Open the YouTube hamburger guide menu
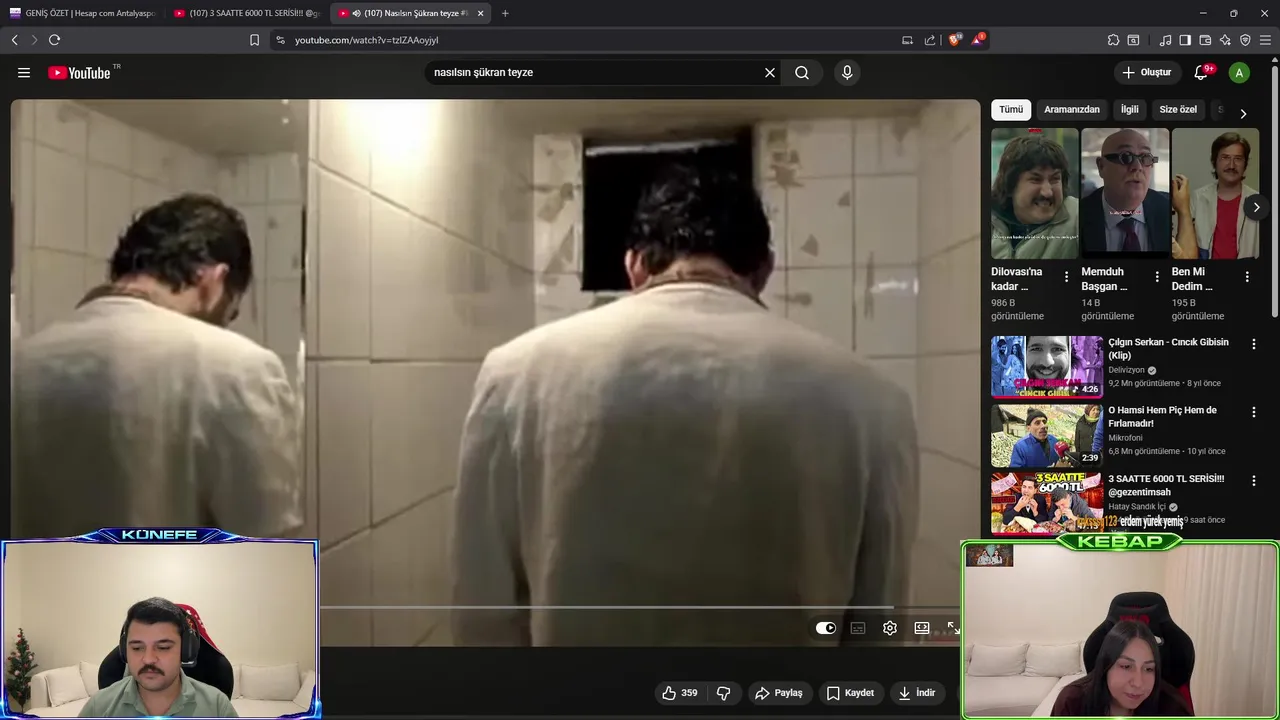Image resolution: width=1280 pixels, height=720 pixels. [24, 73]
